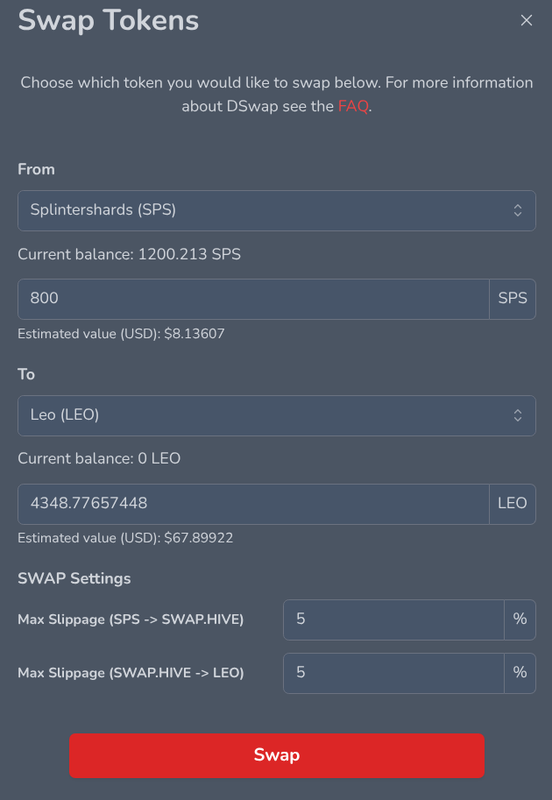The width and height of the screenshot is (552, 800).
Task: Click the red Swap button
Action: [x=277, y=756]
